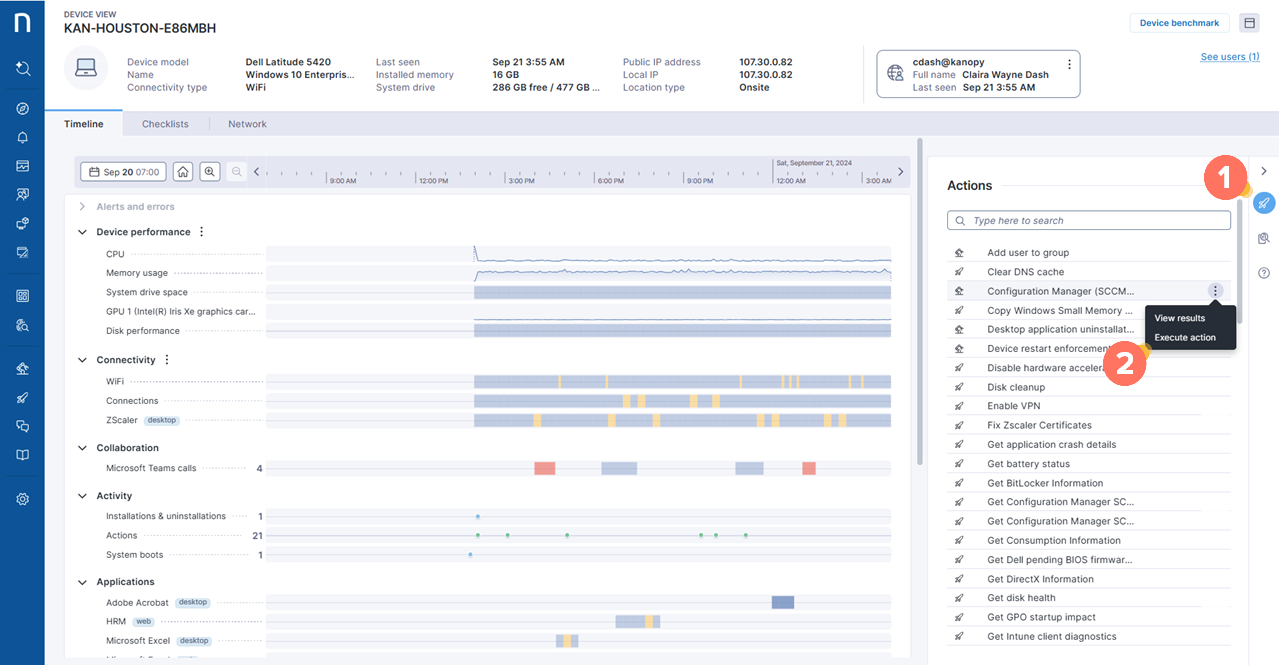Open the alerts bell in sidebar
1279x665 pixels.
point(22,137)
